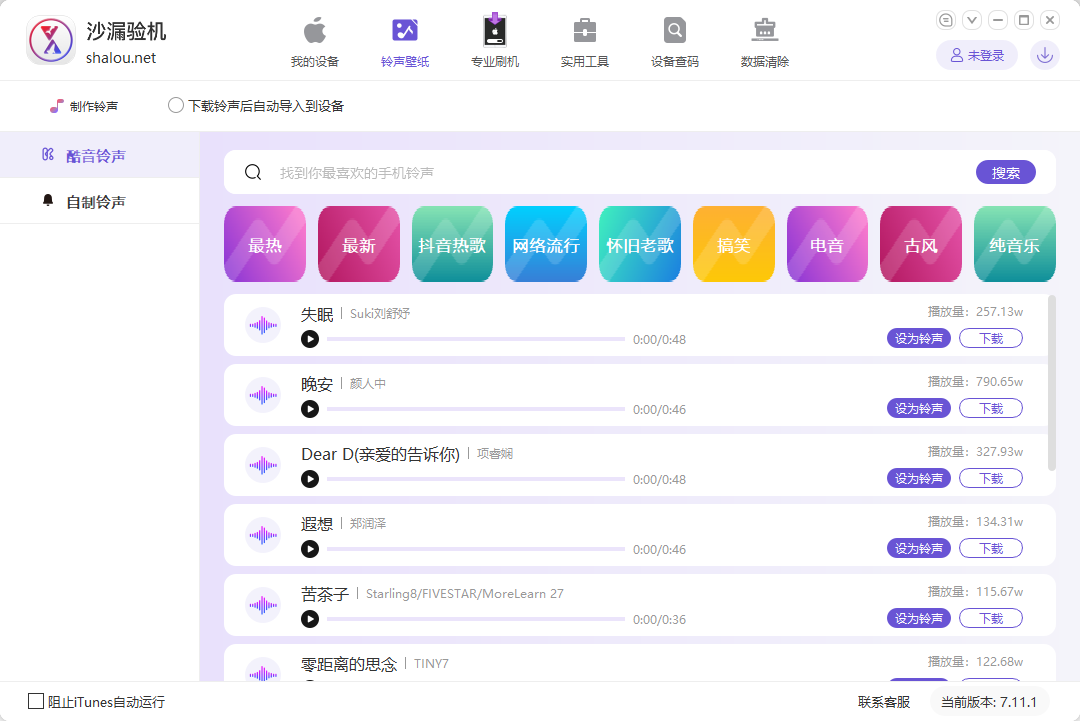
Task: Select the 电音 category tile
Action: coord(827,244)
